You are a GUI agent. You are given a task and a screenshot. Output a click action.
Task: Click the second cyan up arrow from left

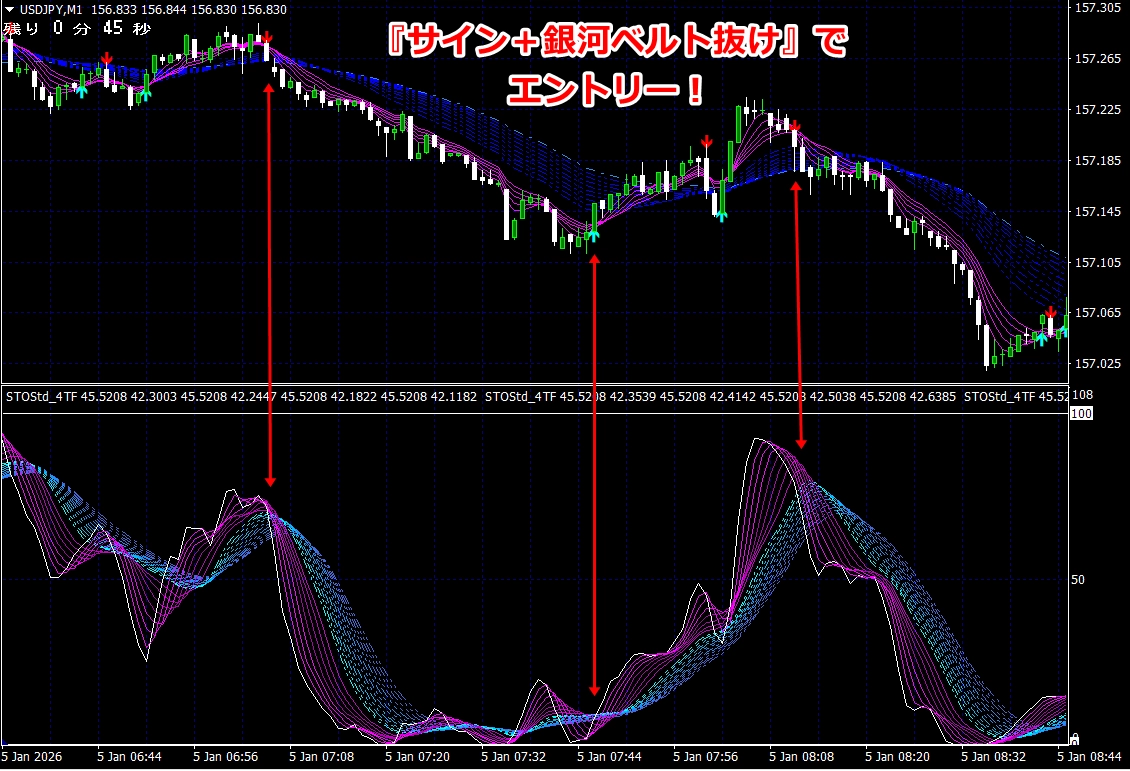tap(144, 93)
